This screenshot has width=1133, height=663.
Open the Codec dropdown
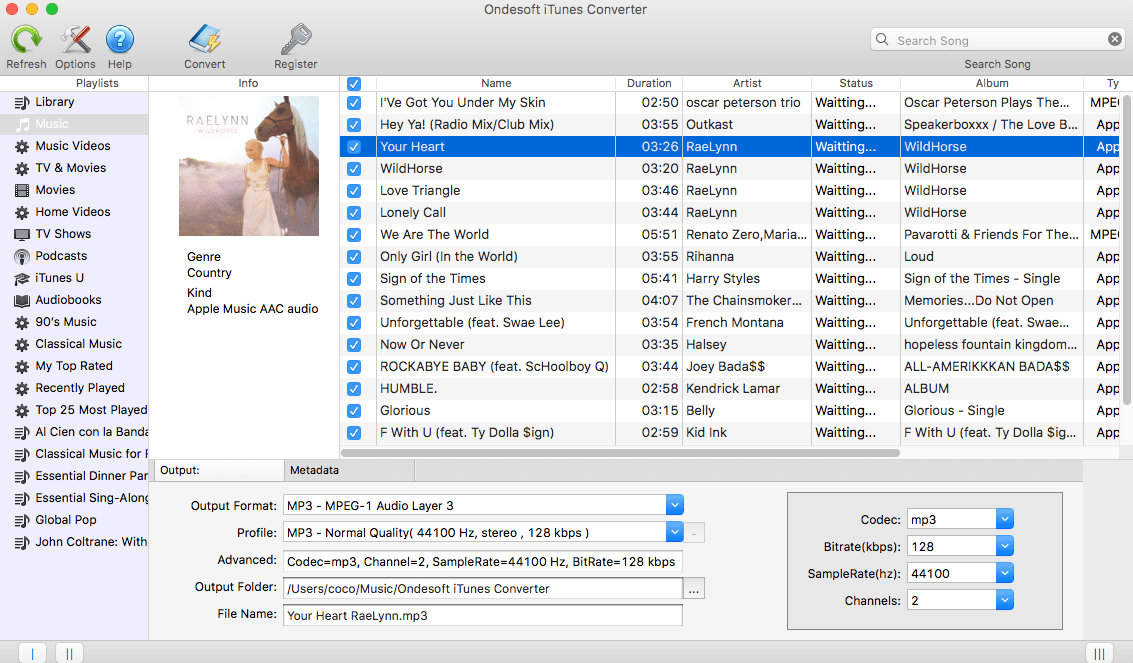1003,518
